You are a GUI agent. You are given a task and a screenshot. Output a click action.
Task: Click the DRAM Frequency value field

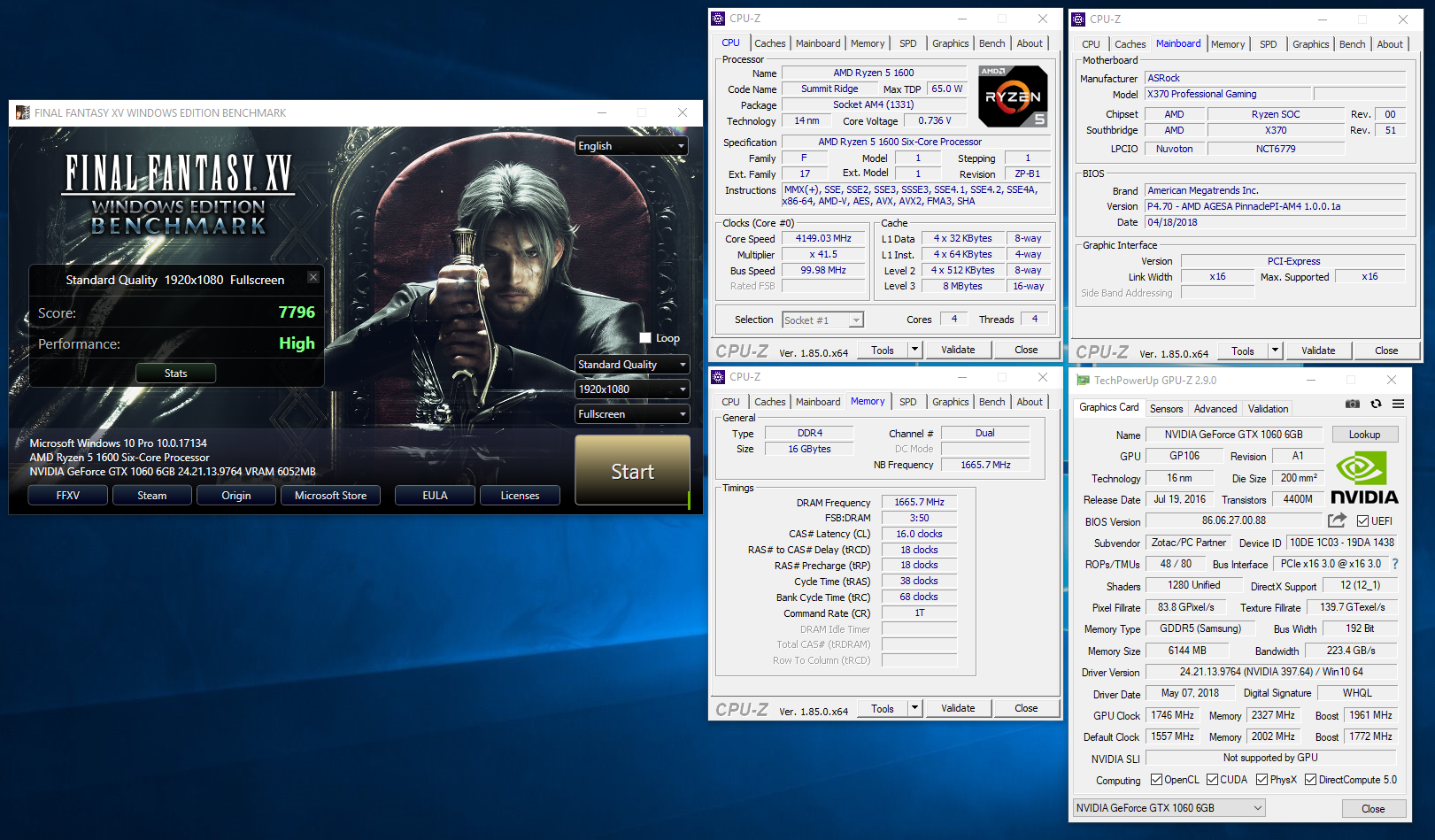919,502
